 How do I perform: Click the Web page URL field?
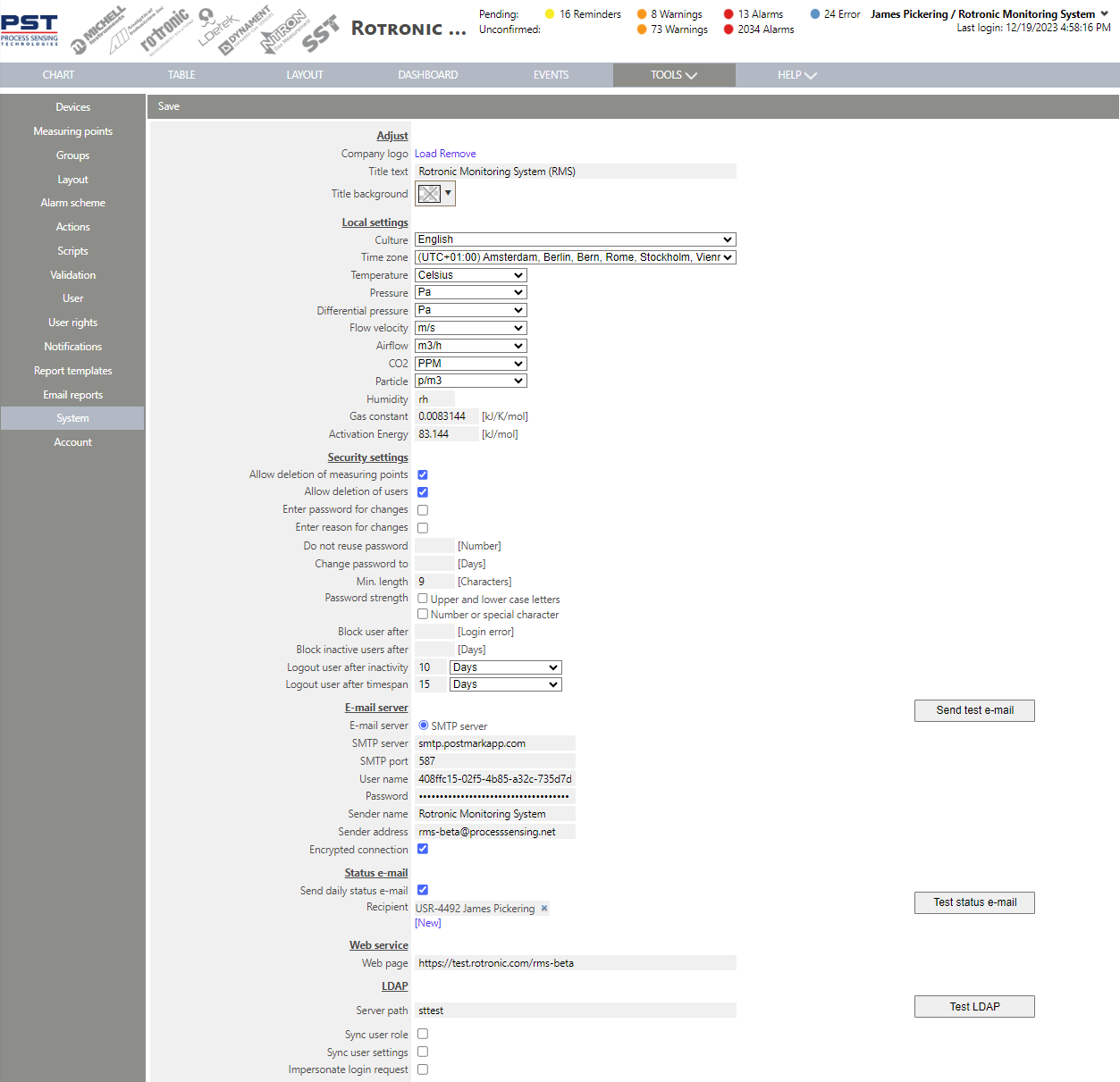click(x=576, y=963)
